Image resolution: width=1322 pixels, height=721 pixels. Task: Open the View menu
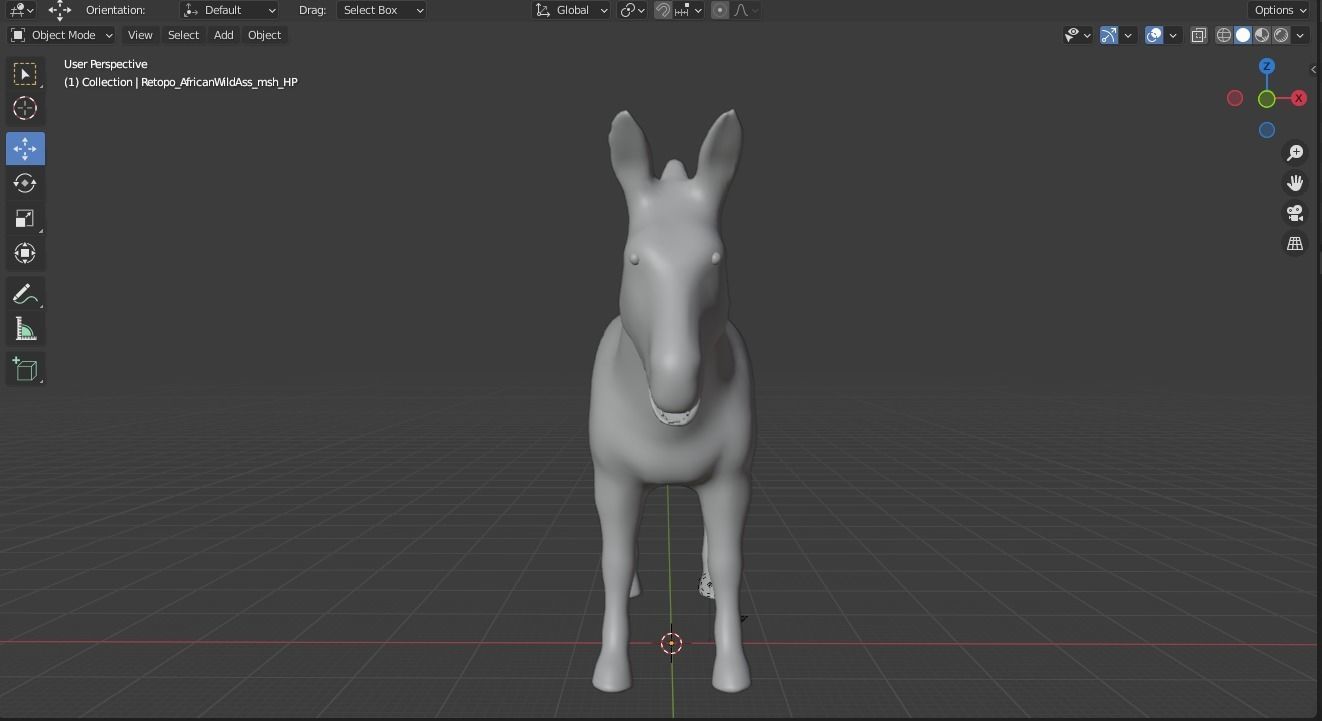140,35
